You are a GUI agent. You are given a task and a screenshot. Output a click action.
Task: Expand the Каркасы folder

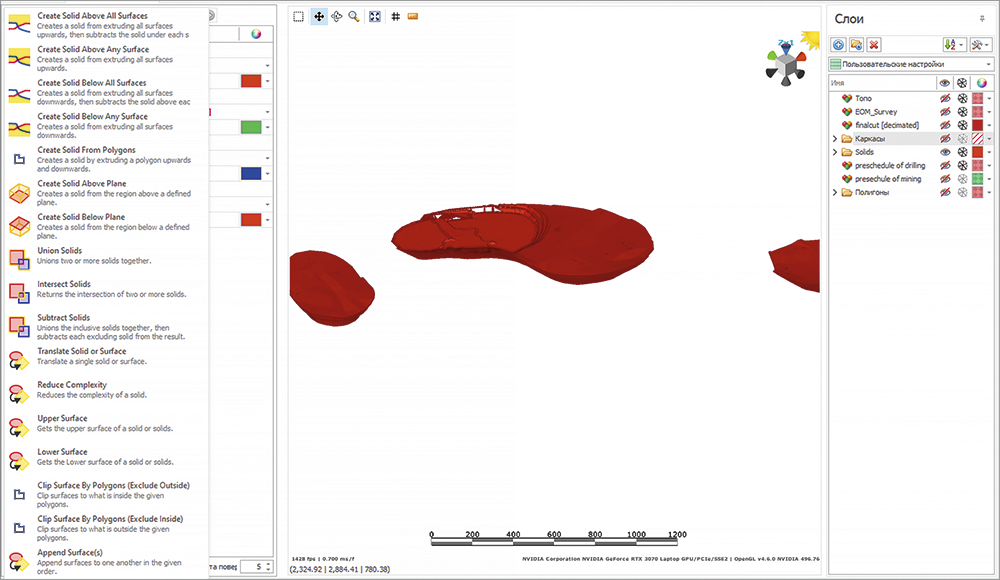(x=835, y=139)
